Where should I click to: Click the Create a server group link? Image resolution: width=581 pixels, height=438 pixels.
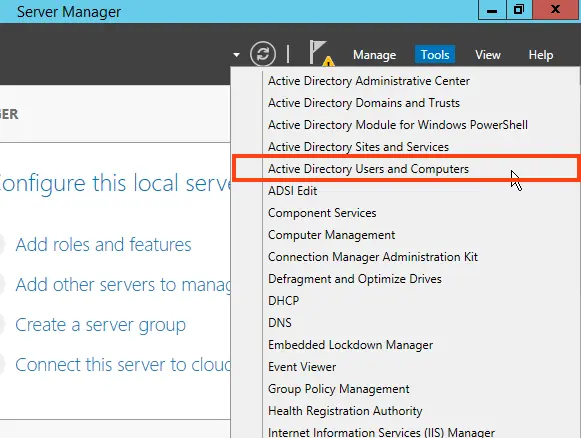click(100, 325)
